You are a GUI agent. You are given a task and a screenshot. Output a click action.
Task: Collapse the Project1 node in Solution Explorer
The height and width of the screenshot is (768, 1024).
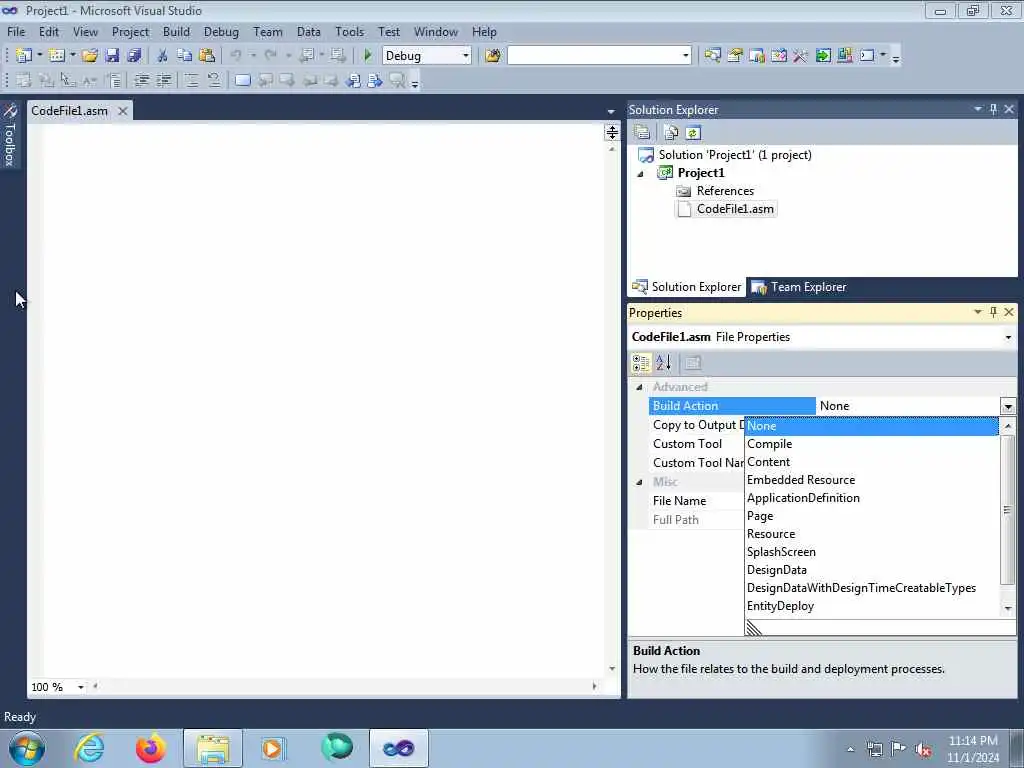[x=641, y=174]
